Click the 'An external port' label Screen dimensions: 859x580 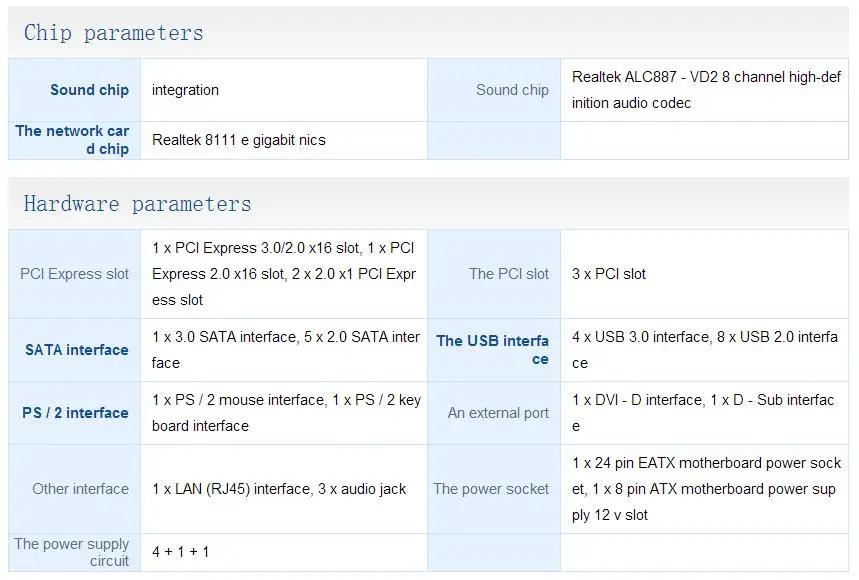[x=498, y=413]
